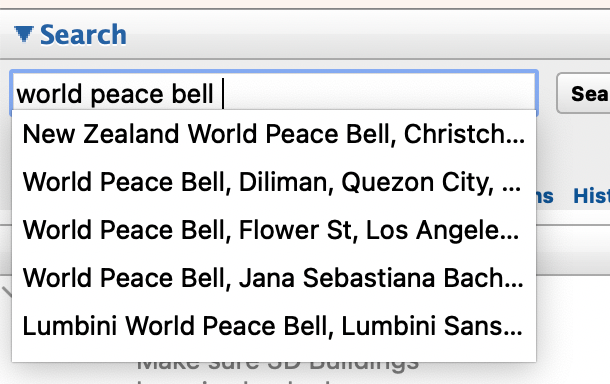610x384 pixels.
Task: Open the Get Directions link left of History
Action: coord(545,196)
